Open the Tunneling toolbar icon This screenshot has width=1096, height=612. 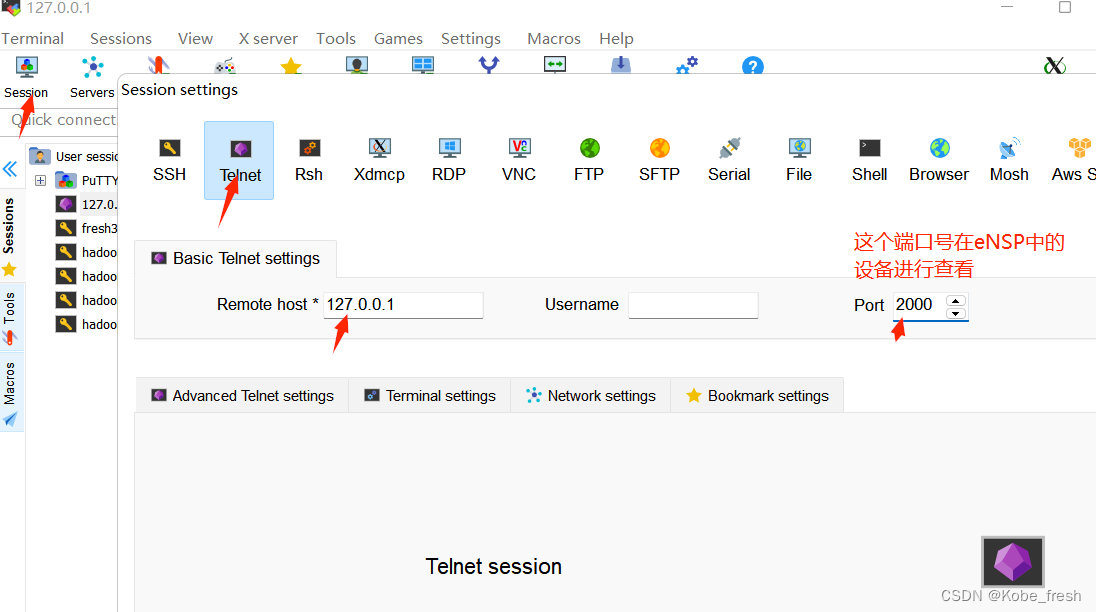[555, 65]
